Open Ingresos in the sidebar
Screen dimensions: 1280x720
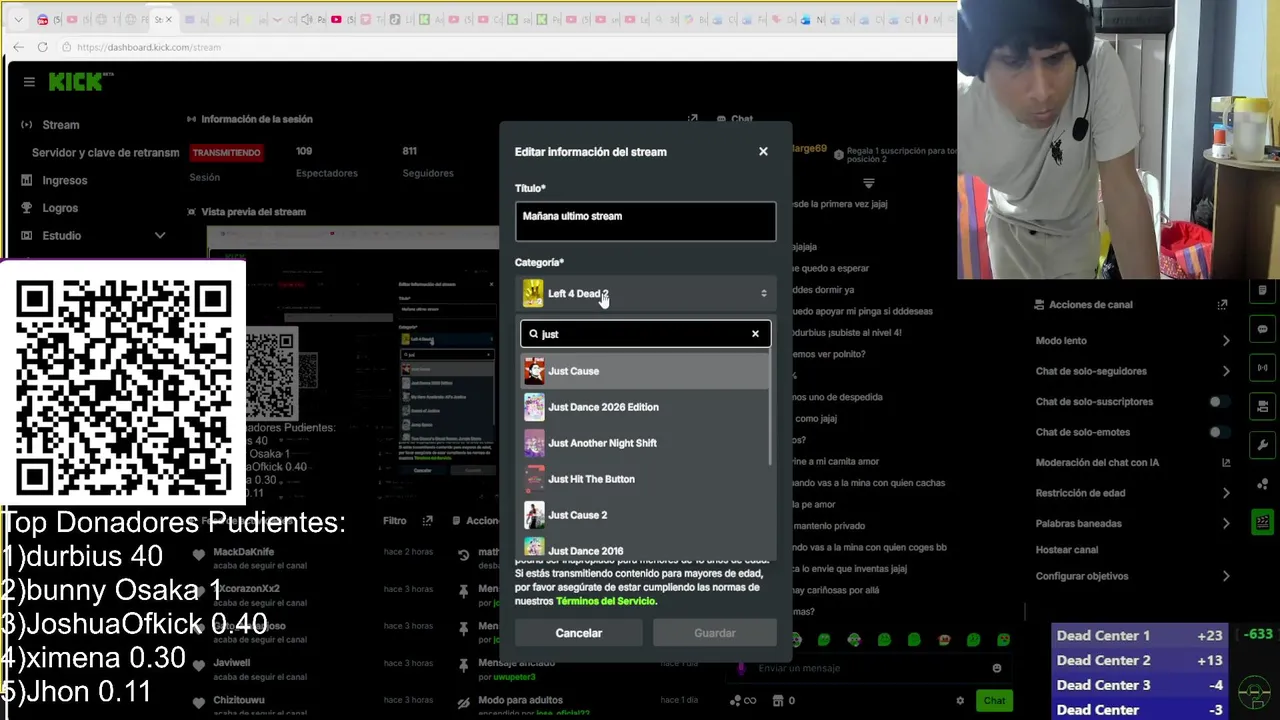click(x=65, y=180)
